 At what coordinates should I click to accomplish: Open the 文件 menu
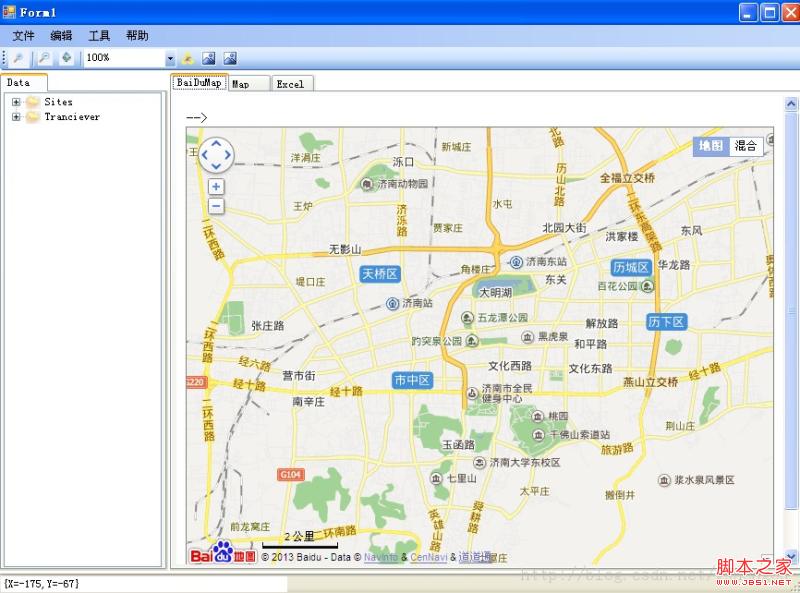click(23, 35)
